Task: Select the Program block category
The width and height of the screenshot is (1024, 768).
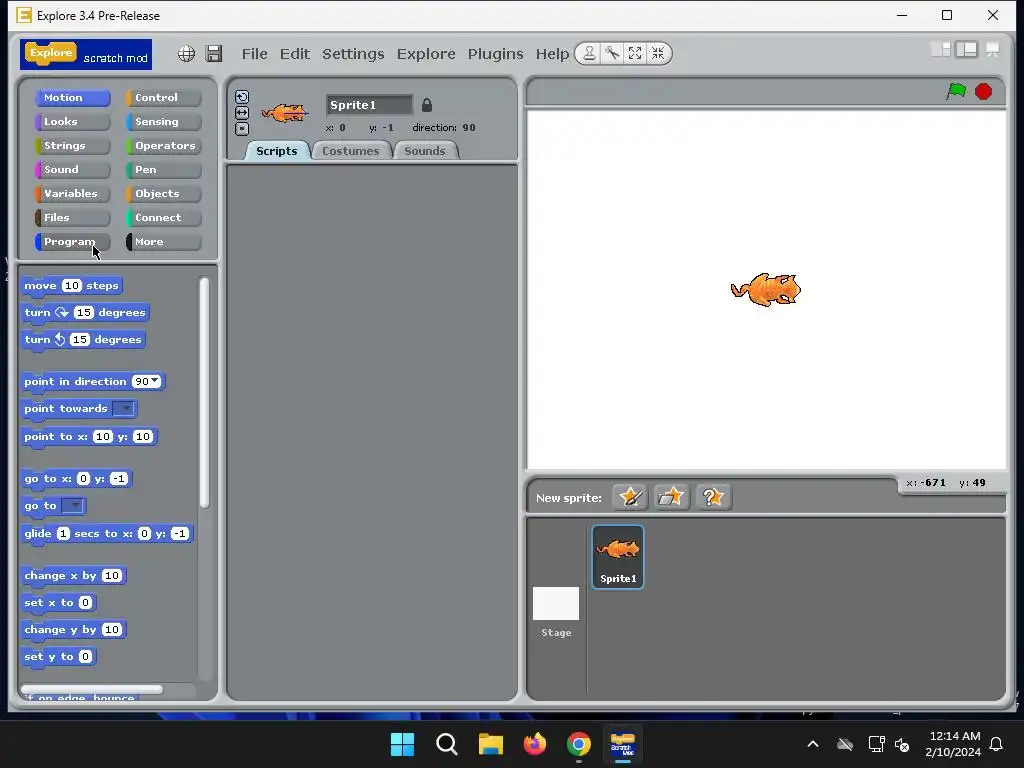Action: (72, 242)
